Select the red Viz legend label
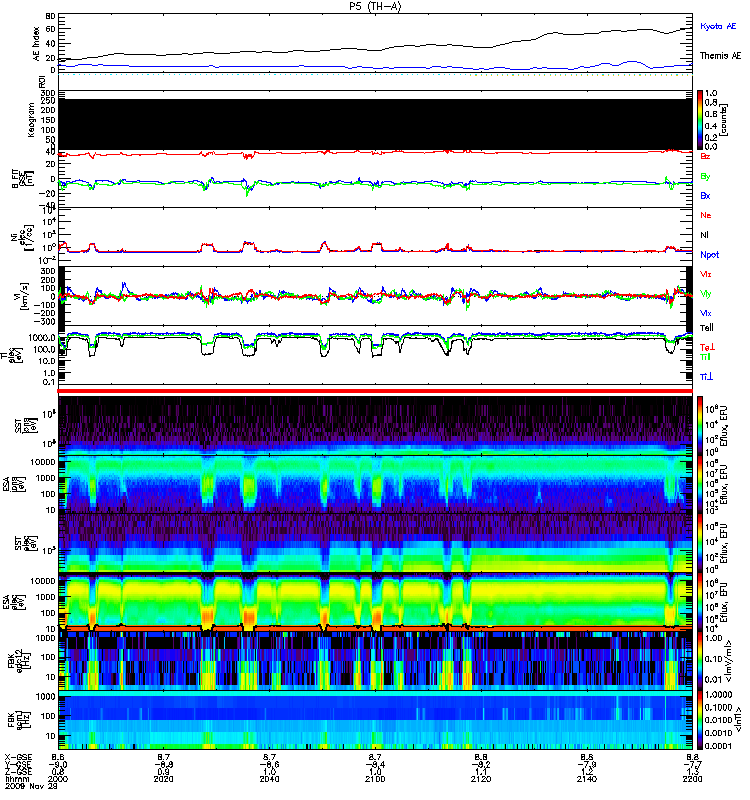The height and width of the screenshot is (800, 750). [x=705, y=274]
